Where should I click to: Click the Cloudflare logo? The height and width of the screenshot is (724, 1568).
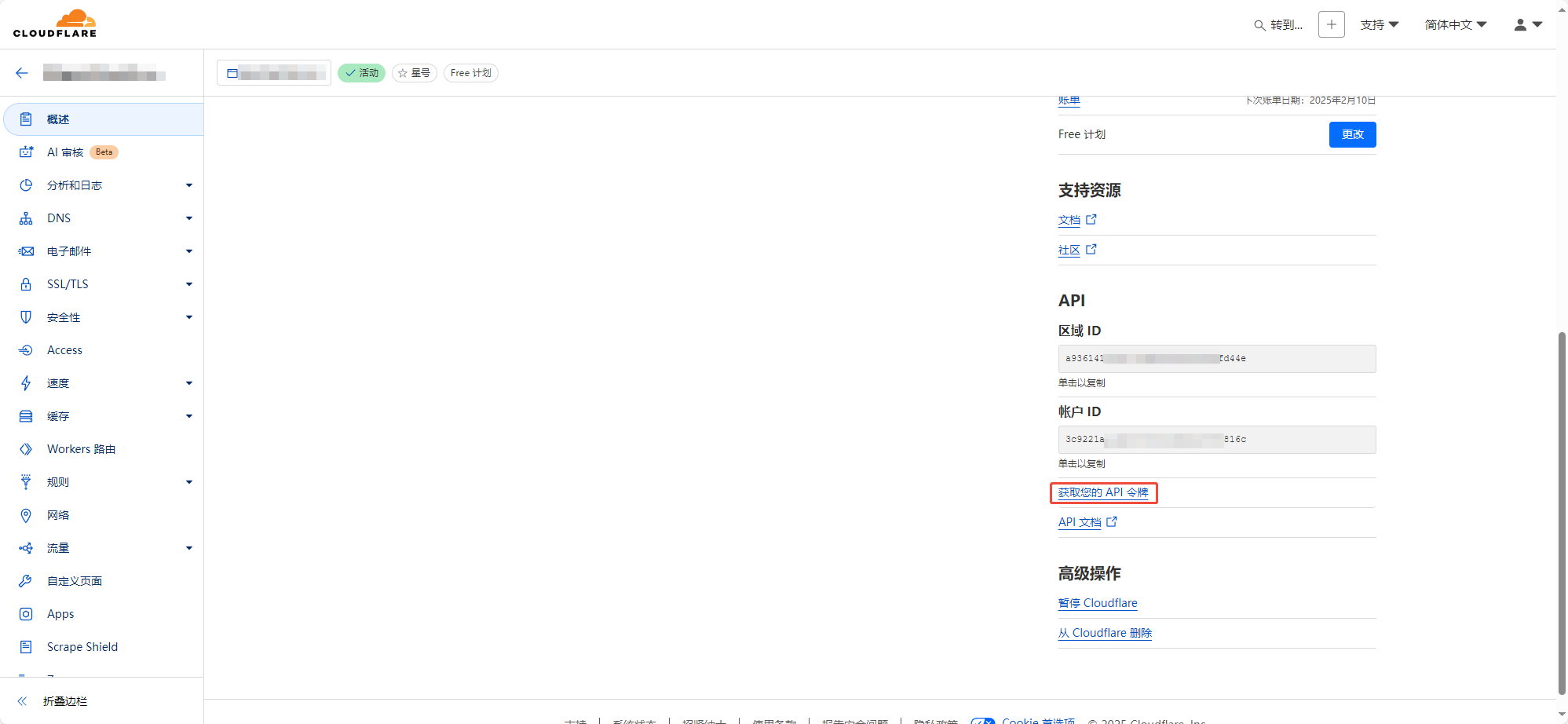click(55, 24)
